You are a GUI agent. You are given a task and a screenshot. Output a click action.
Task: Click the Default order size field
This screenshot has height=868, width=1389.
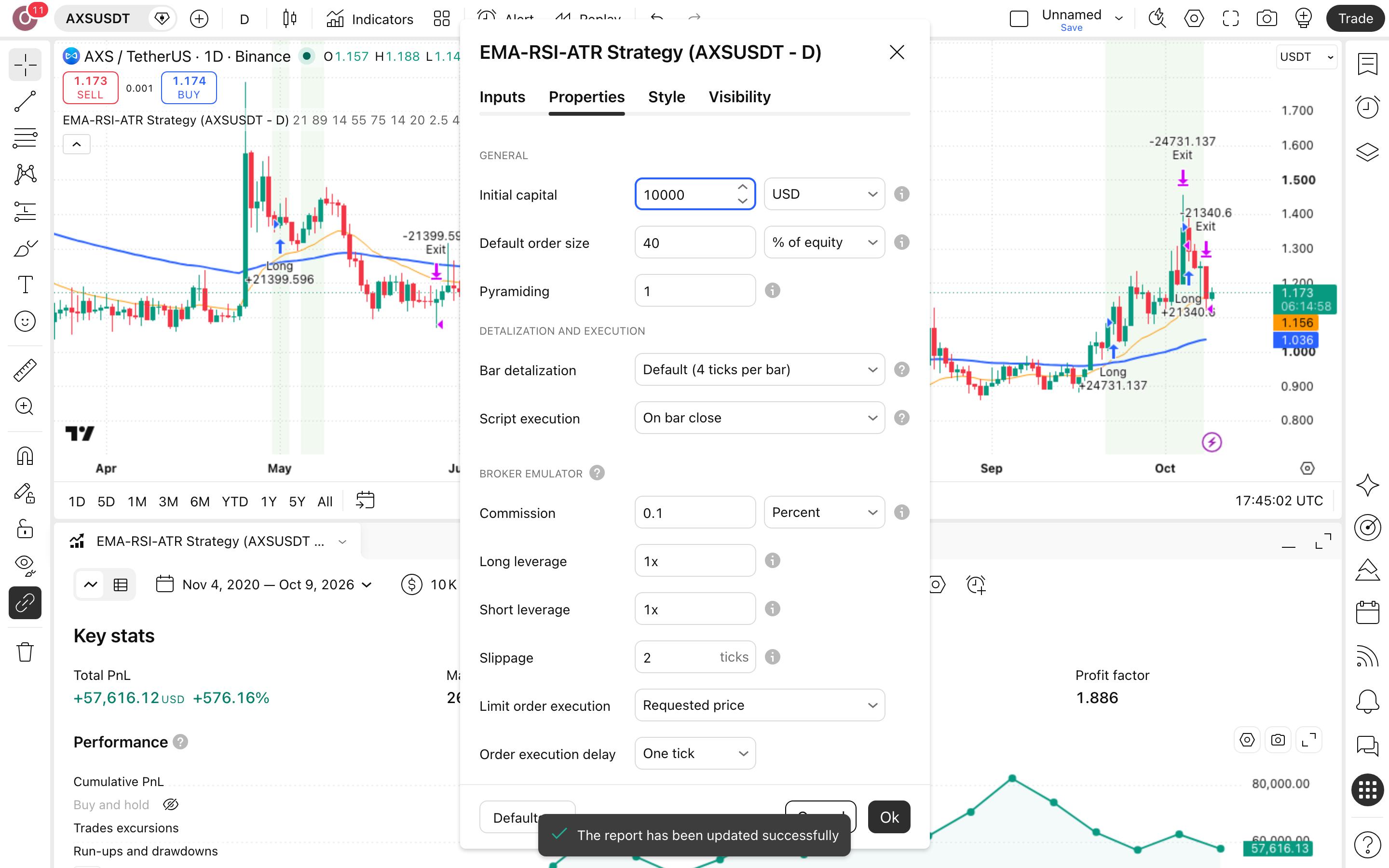[x=695, y=242]
